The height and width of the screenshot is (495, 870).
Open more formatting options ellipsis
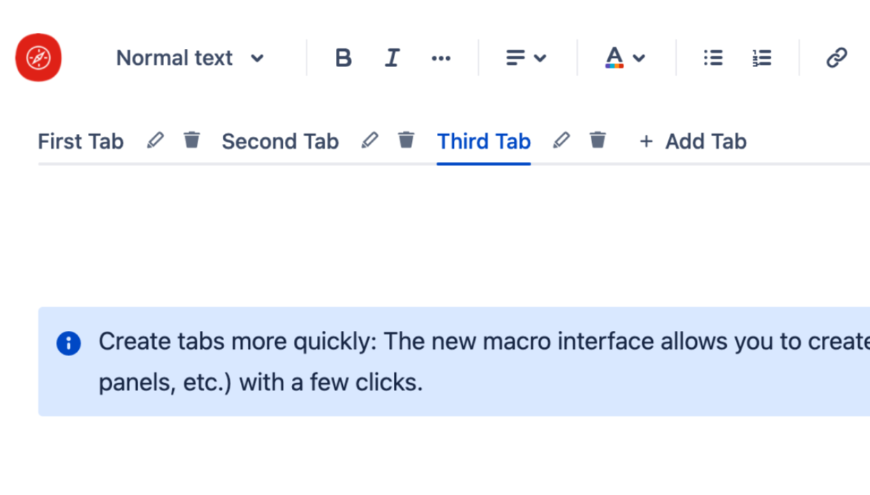pyautogui.click(x=441, y=58)
